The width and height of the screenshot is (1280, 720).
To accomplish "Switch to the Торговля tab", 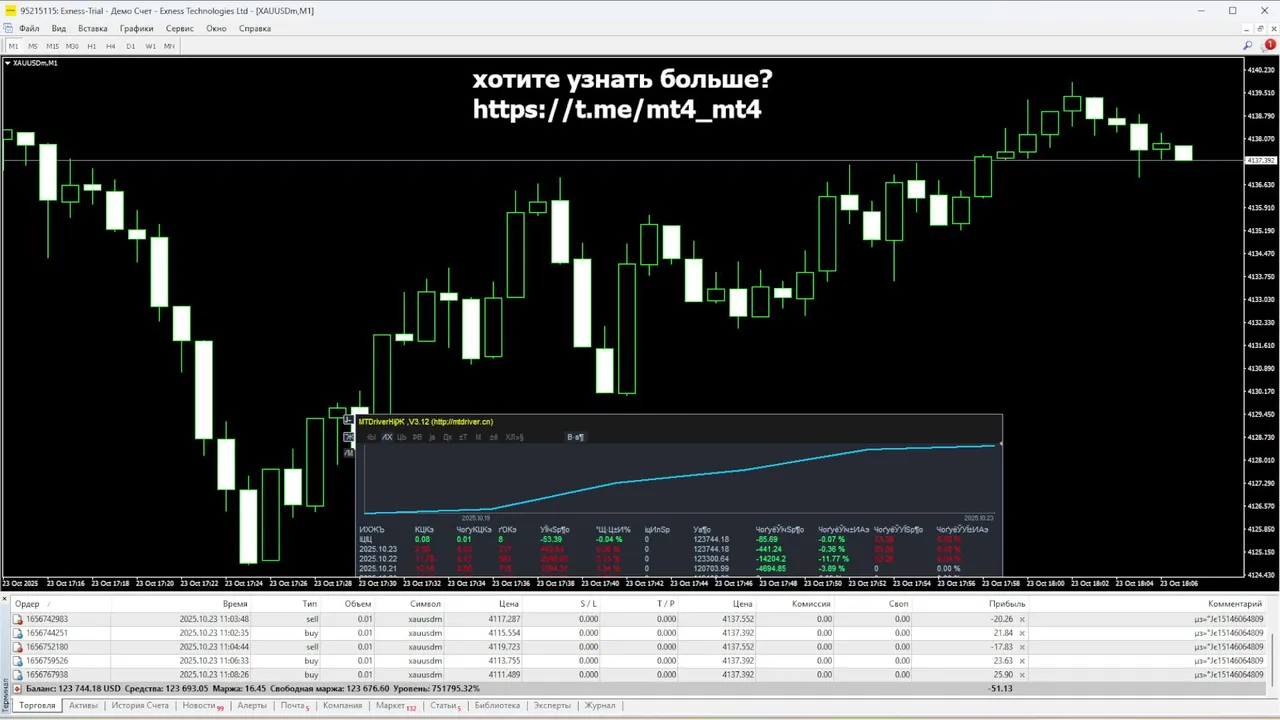I will pyautogui.click(x=37, y=706).
